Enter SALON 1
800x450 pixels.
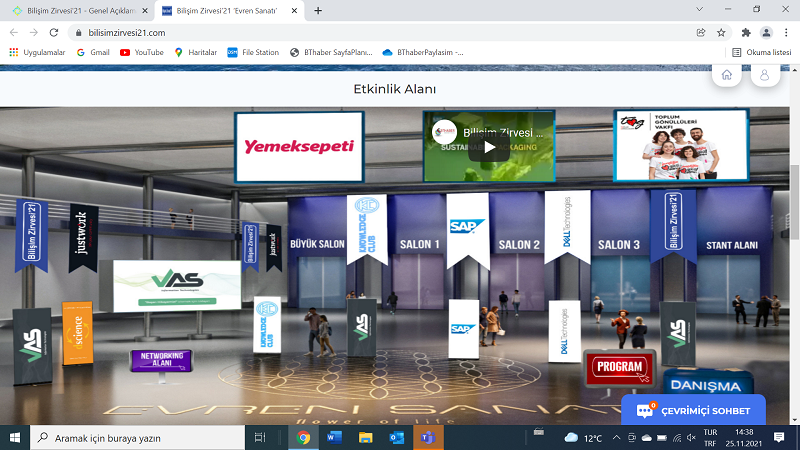[419, 280]
